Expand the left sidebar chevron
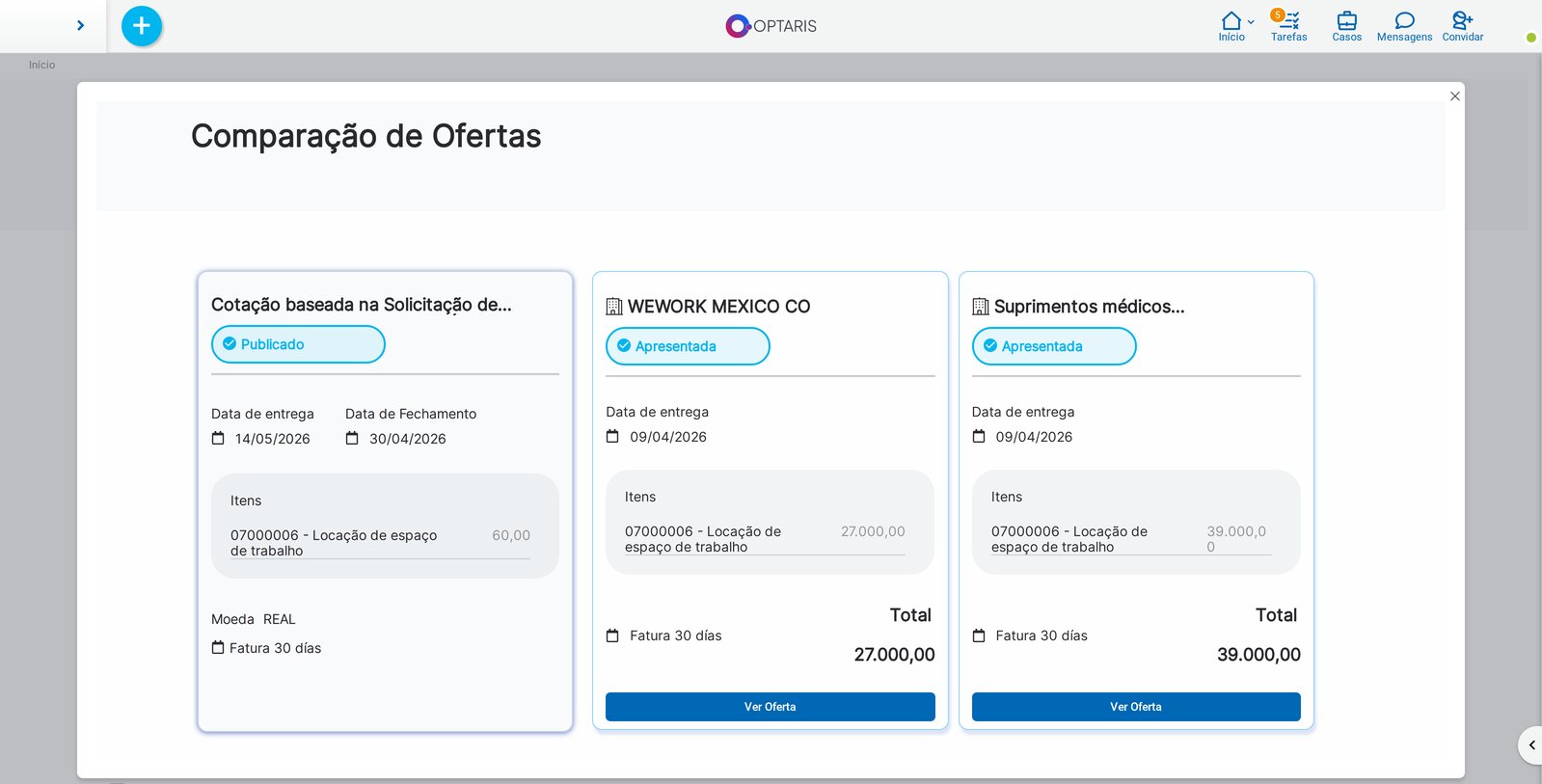 (x=80, y=26)
